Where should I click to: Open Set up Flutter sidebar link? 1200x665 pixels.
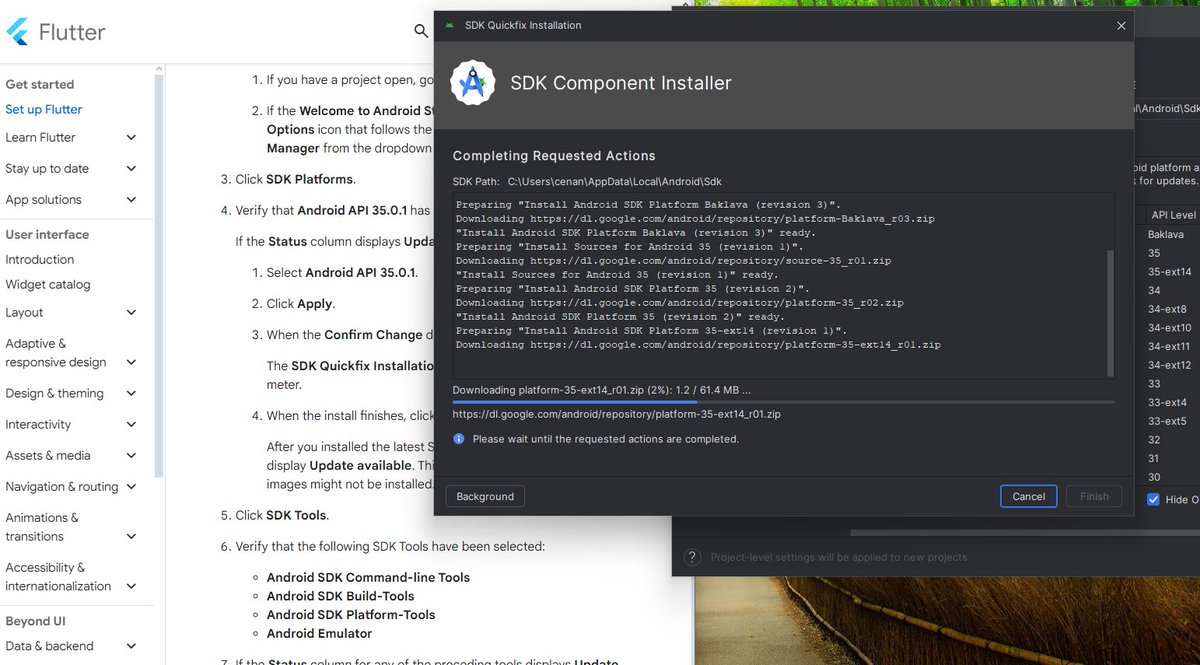[x=44, y=110]
